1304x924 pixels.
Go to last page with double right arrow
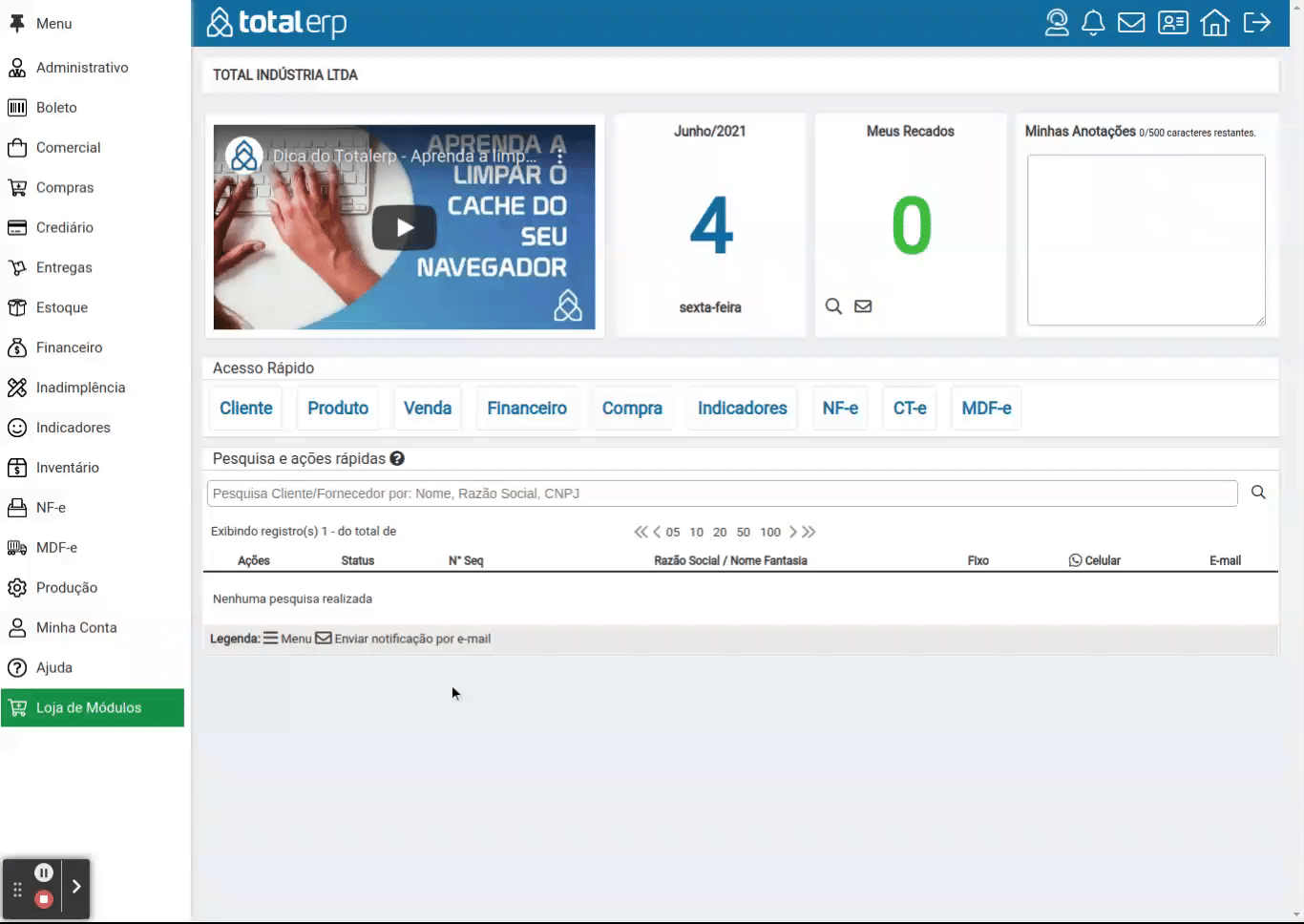[809, 532]
